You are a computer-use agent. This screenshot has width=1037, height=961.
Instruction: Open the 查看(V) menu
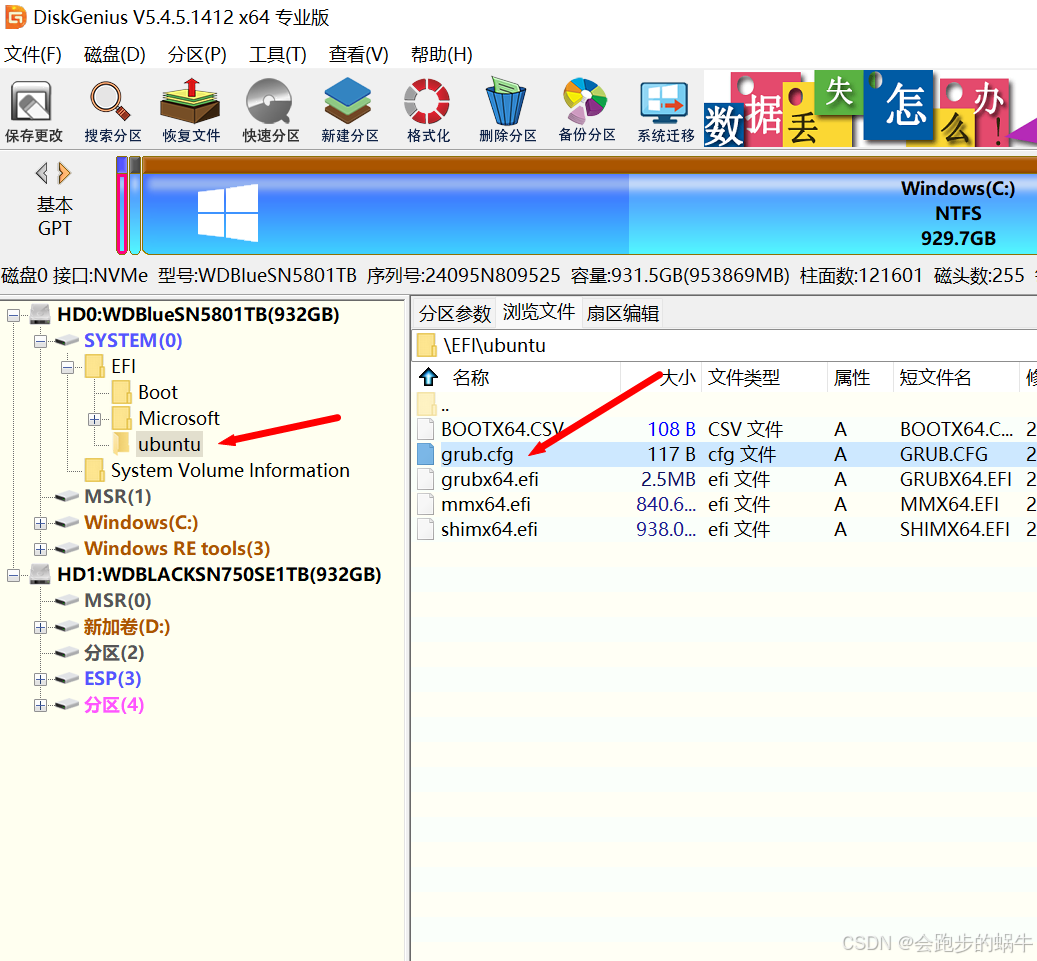click(x=358, y=54)
